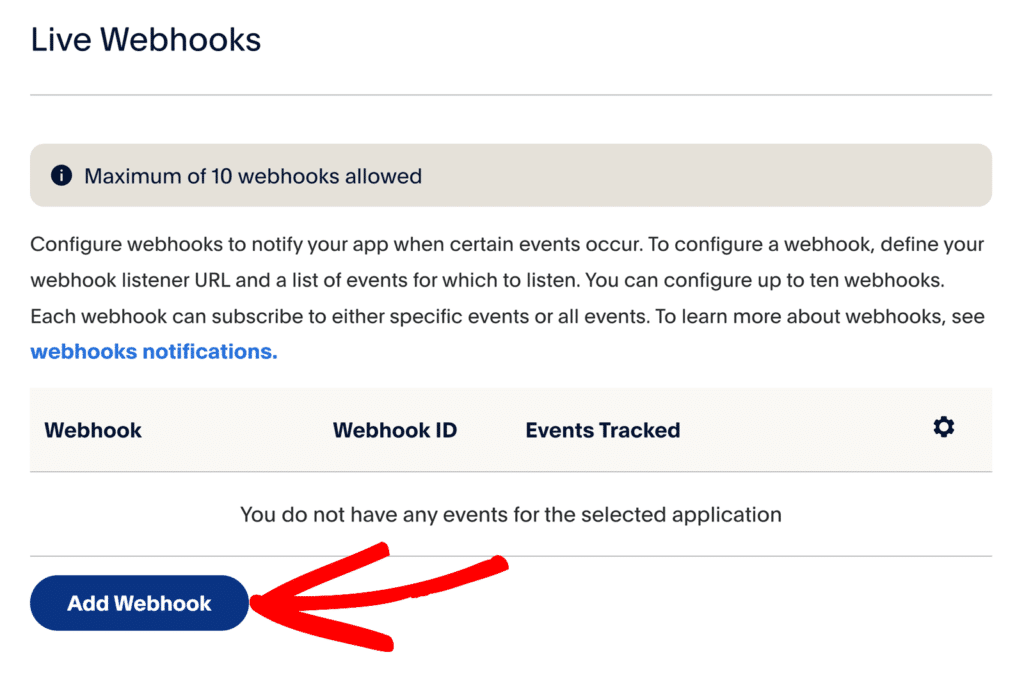The image size is (1024, 673).
Task: Select the Webhook ID column header
Action: coord(394,431)
